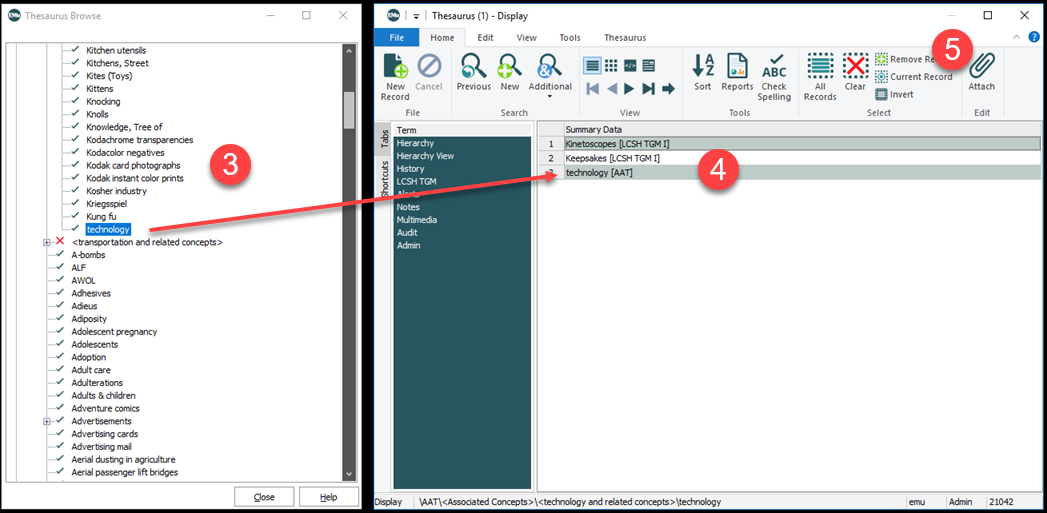Click the Close button in Thesaurus Browse

click(264, 497)
